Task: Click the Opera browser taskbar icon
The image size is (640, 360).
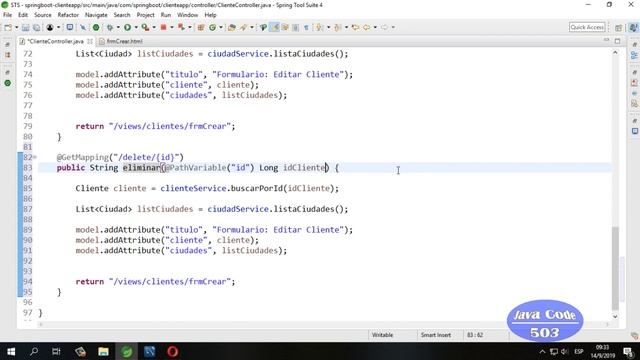Action: [x=173, y=351]
